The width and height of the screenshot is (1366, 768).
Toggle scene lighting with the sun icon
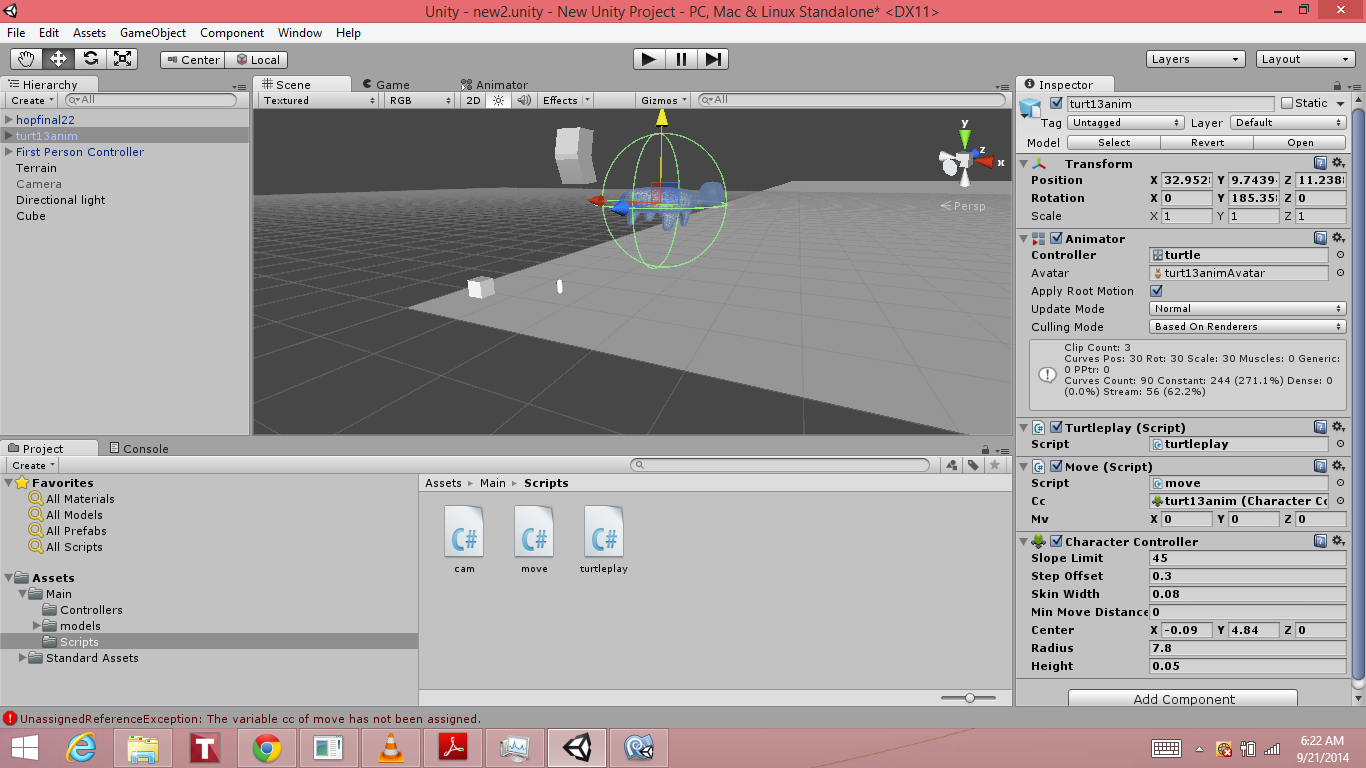coord(497,100)
